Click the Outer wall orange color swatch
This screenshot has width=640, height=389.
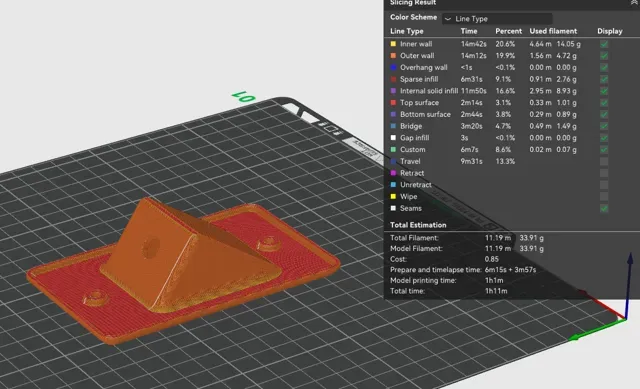coord(393,56)
